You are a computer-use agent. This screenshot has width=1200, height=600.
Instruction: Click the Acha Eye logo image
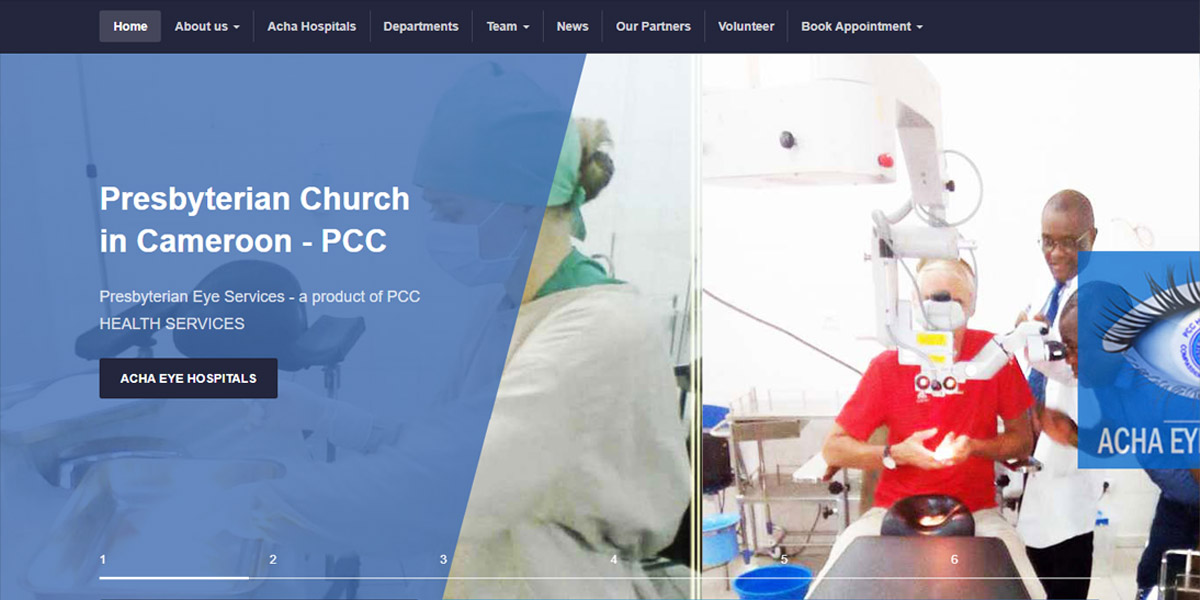point(1139,360)
